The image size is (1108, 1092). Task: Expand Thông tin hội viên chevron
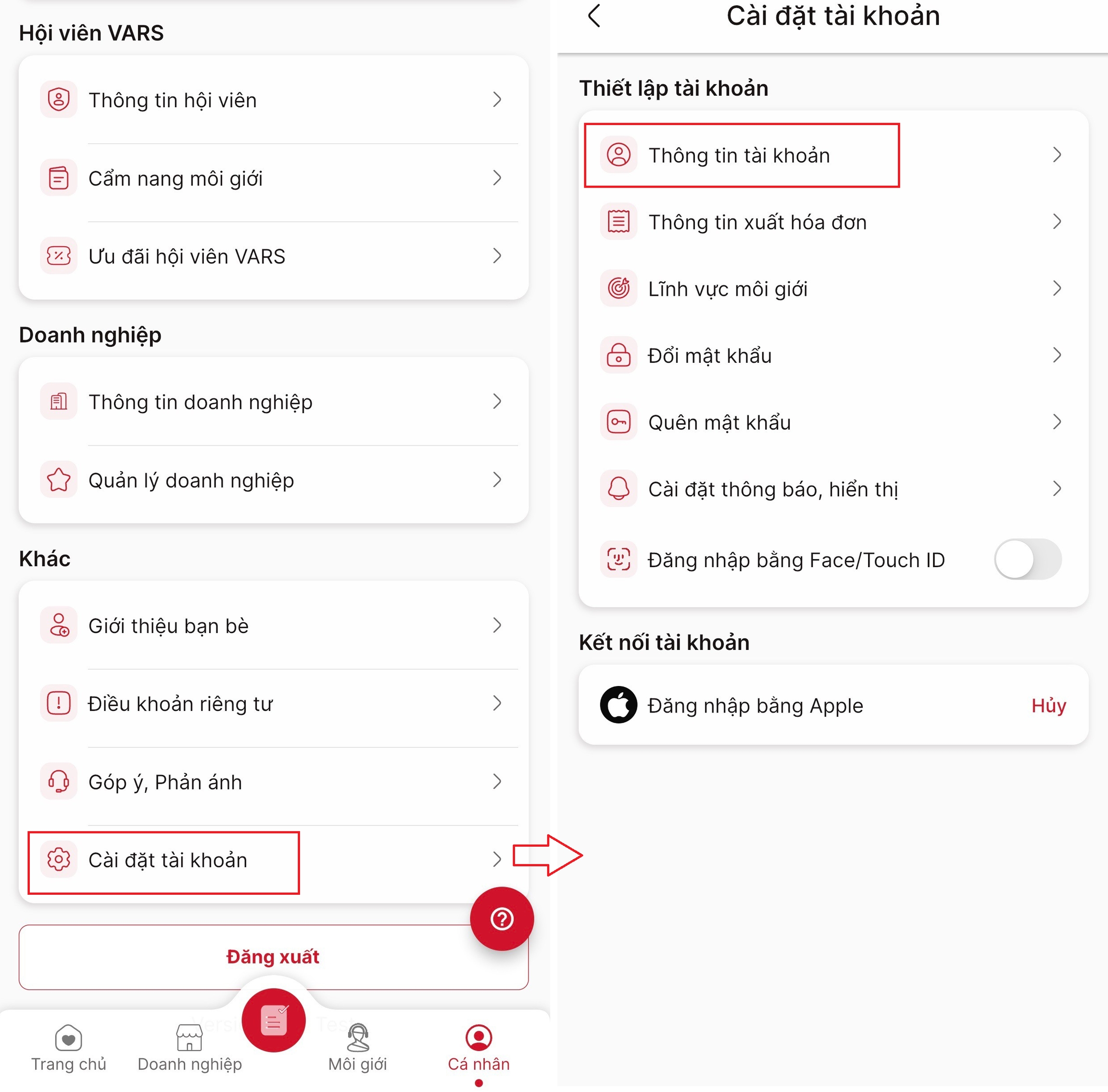click(497, 99)
